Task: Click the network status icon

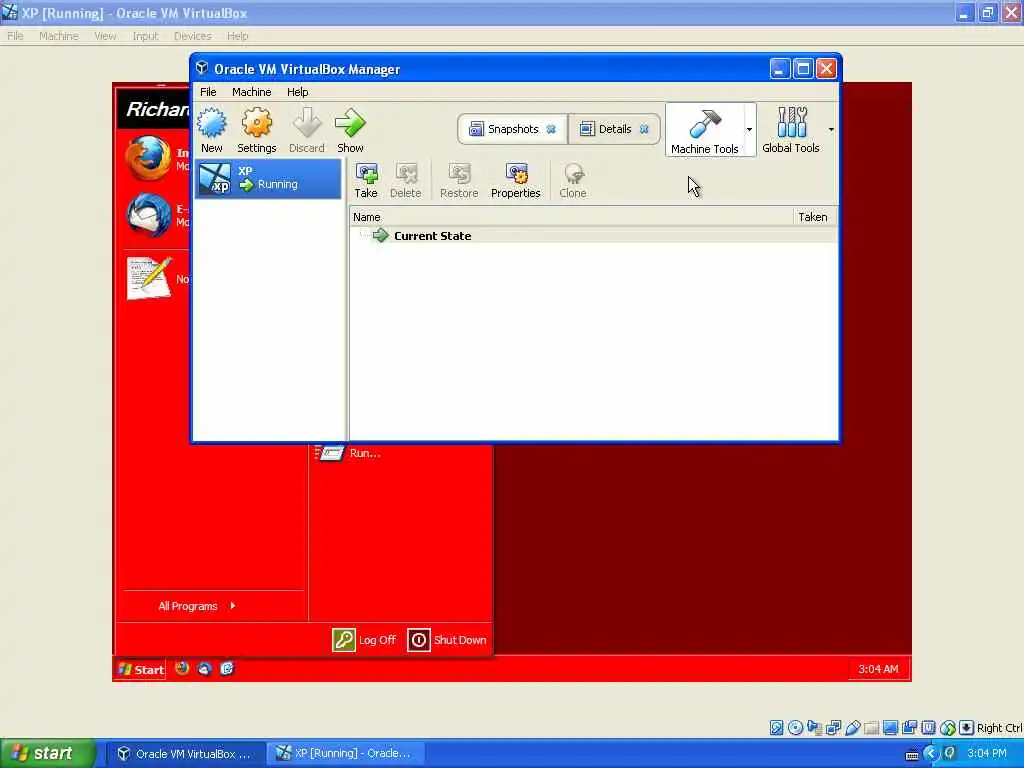Action: (x=833, y=728)
